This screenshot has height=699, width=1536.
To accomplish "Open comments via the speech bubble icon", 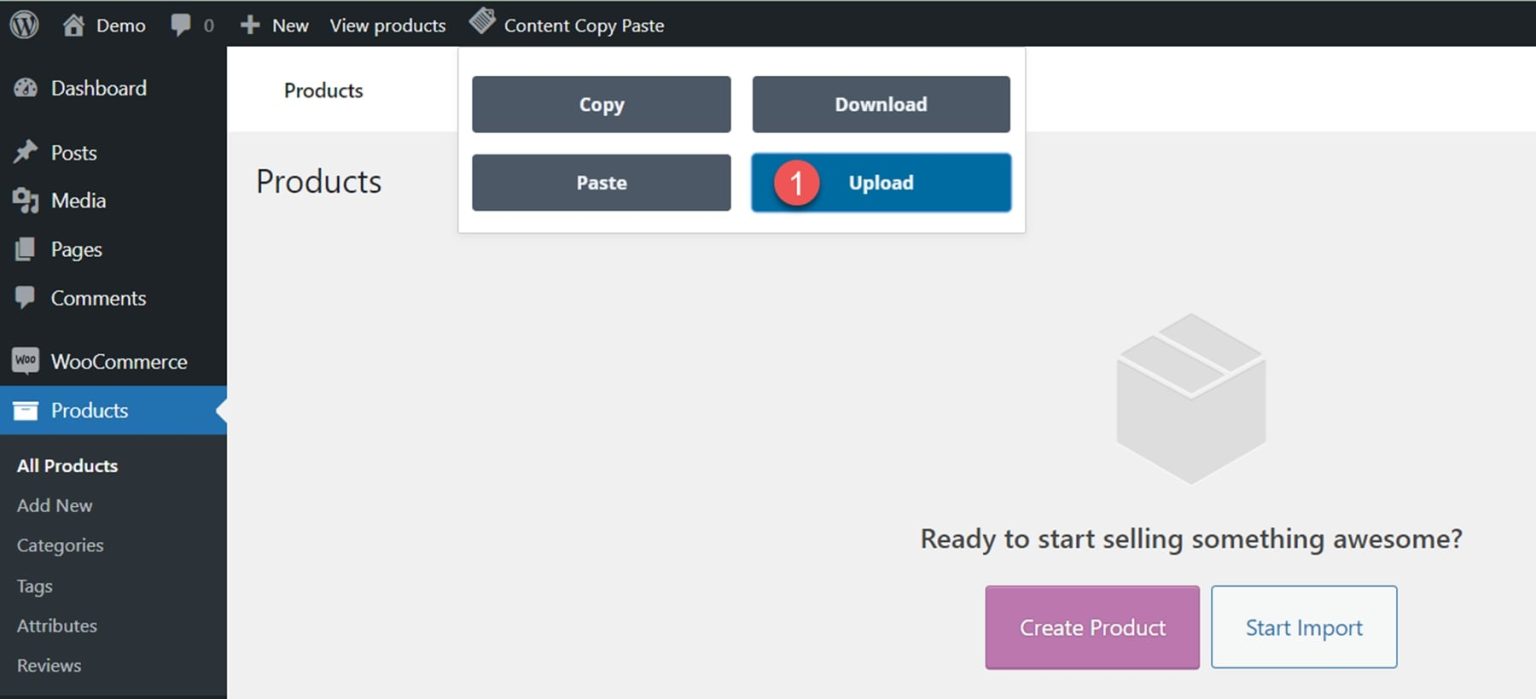I will (x=180, y=24).
